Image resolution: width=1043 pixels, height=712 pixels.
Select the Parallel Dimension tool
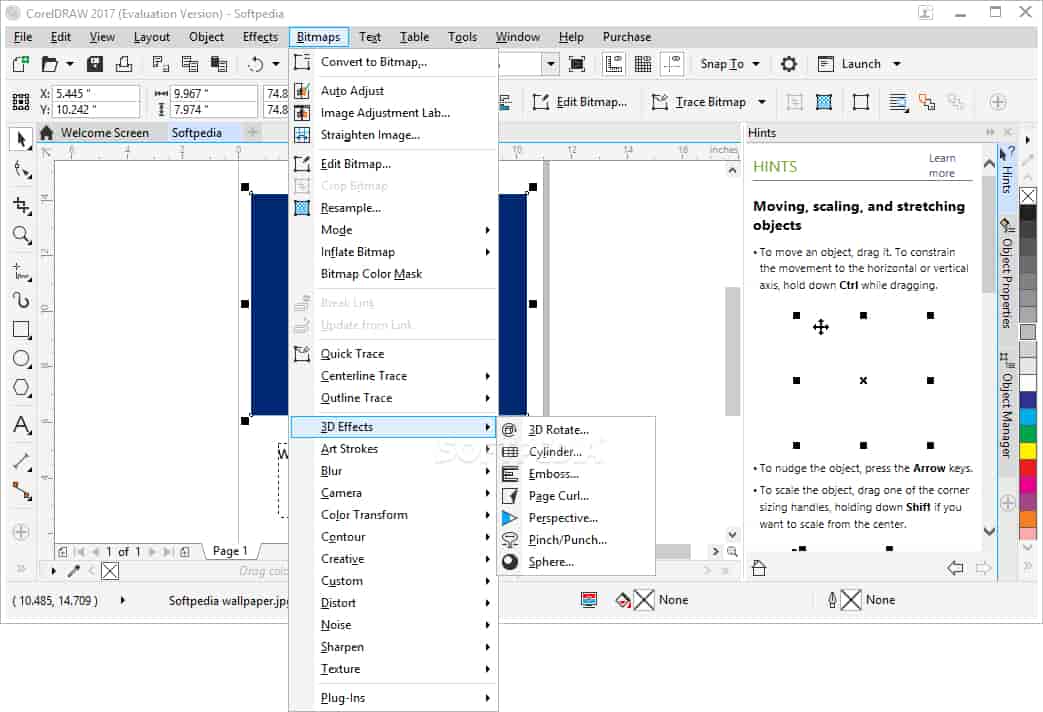point(21,460)
